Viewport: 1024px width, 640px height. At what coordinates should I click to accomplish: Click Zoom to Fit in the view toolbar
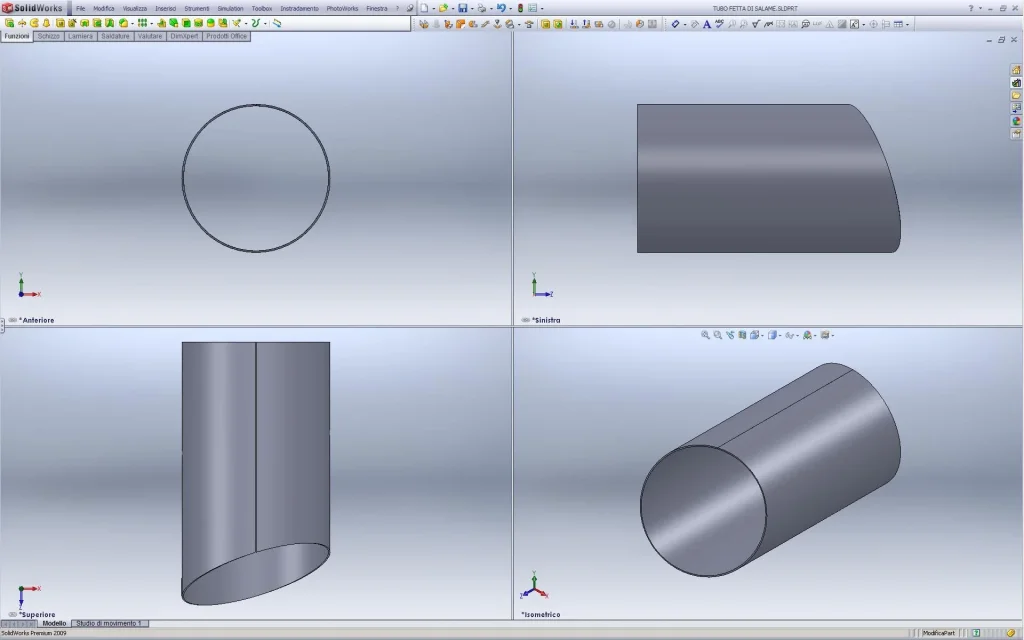tap(705, 335)
